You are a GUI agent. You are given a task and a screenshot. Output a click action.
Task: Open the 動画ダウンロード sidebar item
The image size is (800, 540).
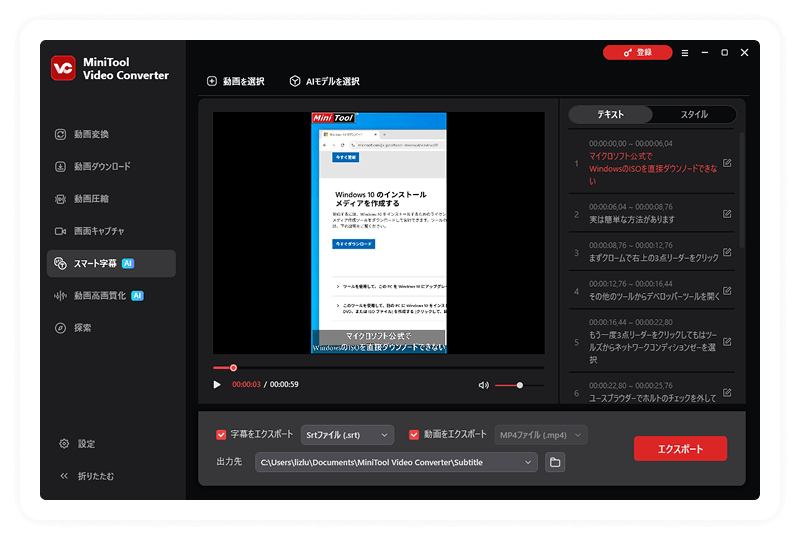click(x=92, y=166)
